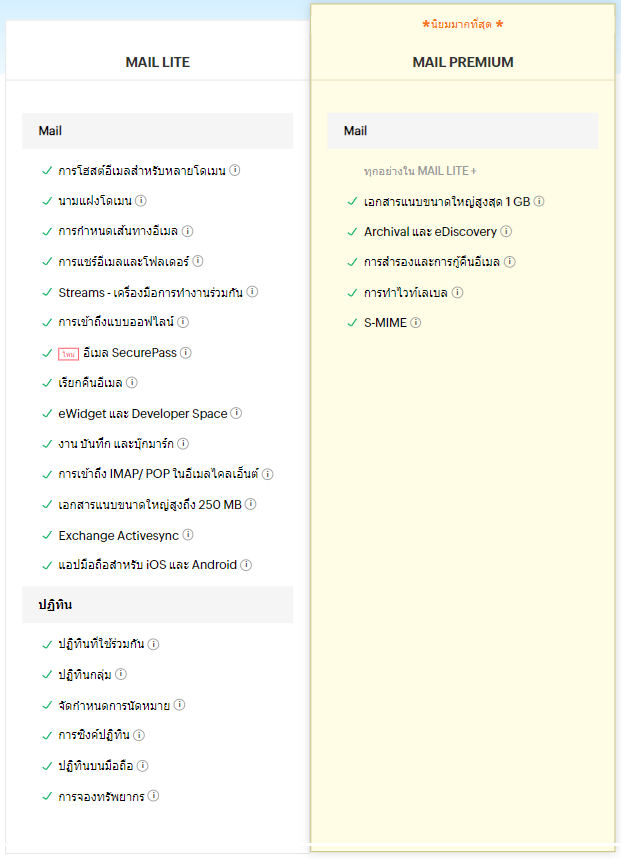The width and height of the screenshot is (621, 860).
Task: Click the feature text นามแฝงโดเมน
Action: (95, 201)
